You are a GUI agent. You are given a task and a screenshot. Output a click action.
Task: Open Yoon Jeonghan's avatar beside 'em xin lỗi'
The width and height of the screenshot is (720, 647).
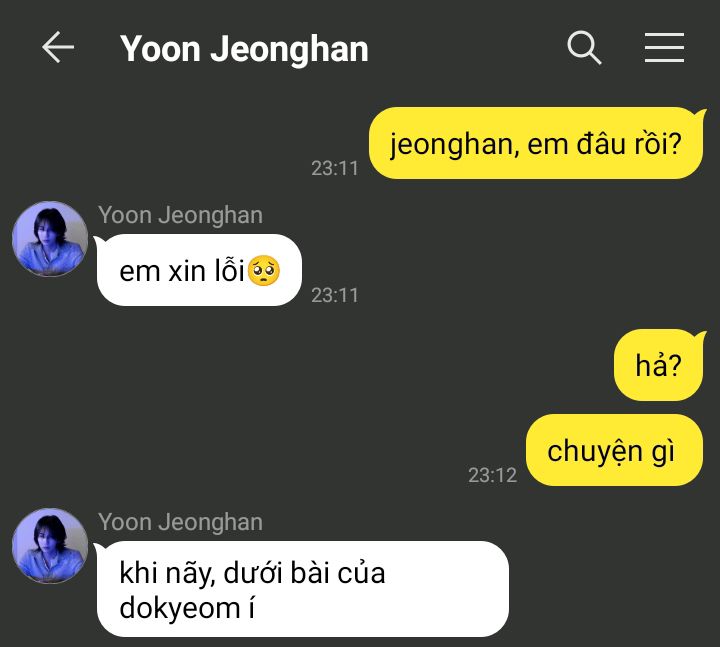[50, 239]
